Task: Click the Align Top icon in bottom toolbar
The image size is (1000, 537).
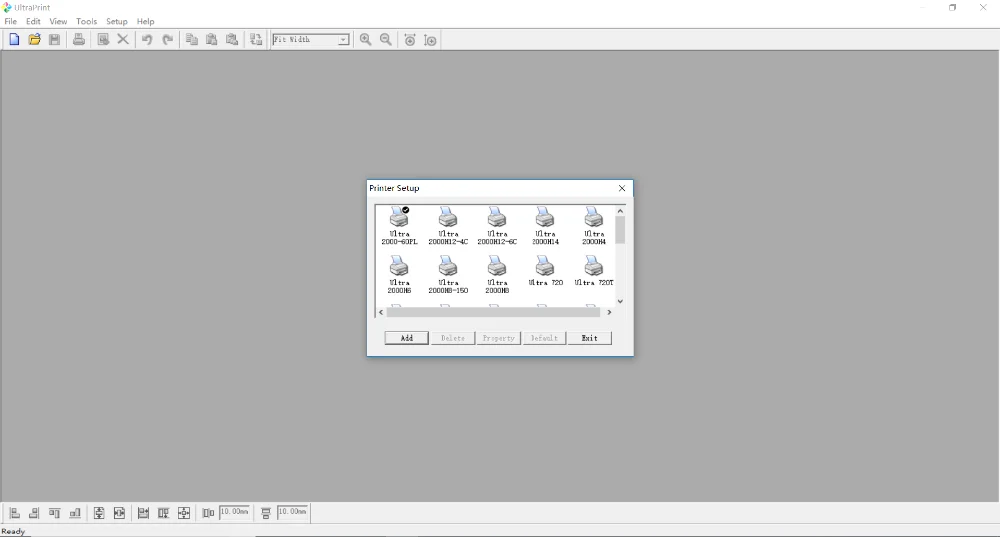Action: tap(55, 513)
